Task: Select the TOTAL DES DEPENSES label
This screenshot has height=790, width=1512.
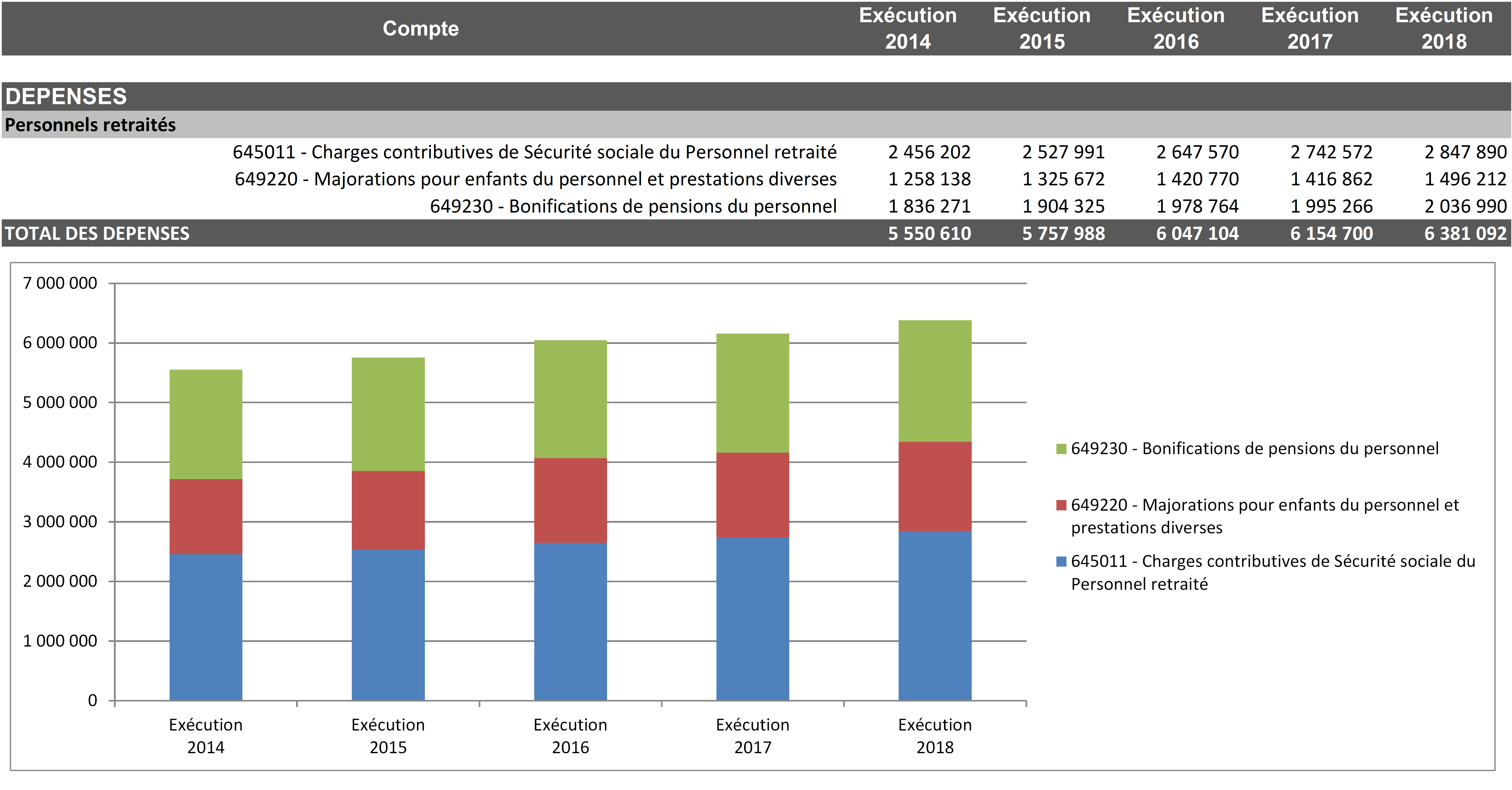Action: tap(98, 234)
